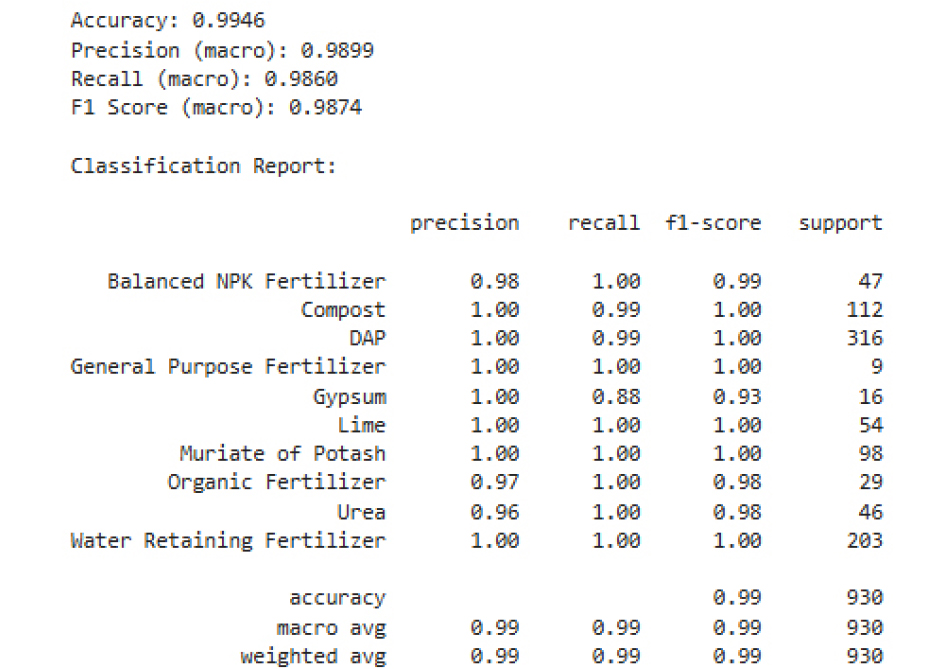Click the Recall (macro) value 0.9860
Screen dimensions: 926x669
click(301, 79)
